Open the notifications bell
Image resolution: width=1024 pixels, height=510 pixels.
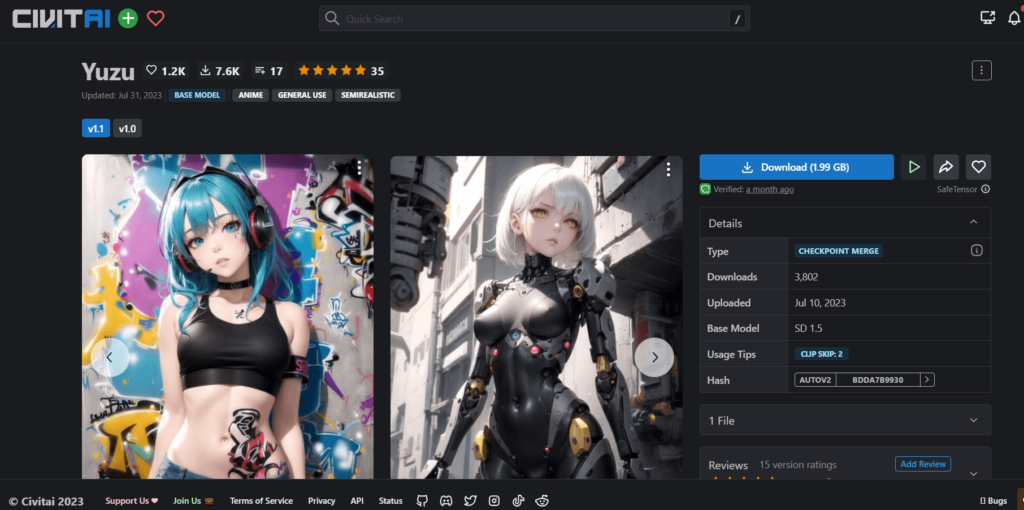click(1014, 18)
